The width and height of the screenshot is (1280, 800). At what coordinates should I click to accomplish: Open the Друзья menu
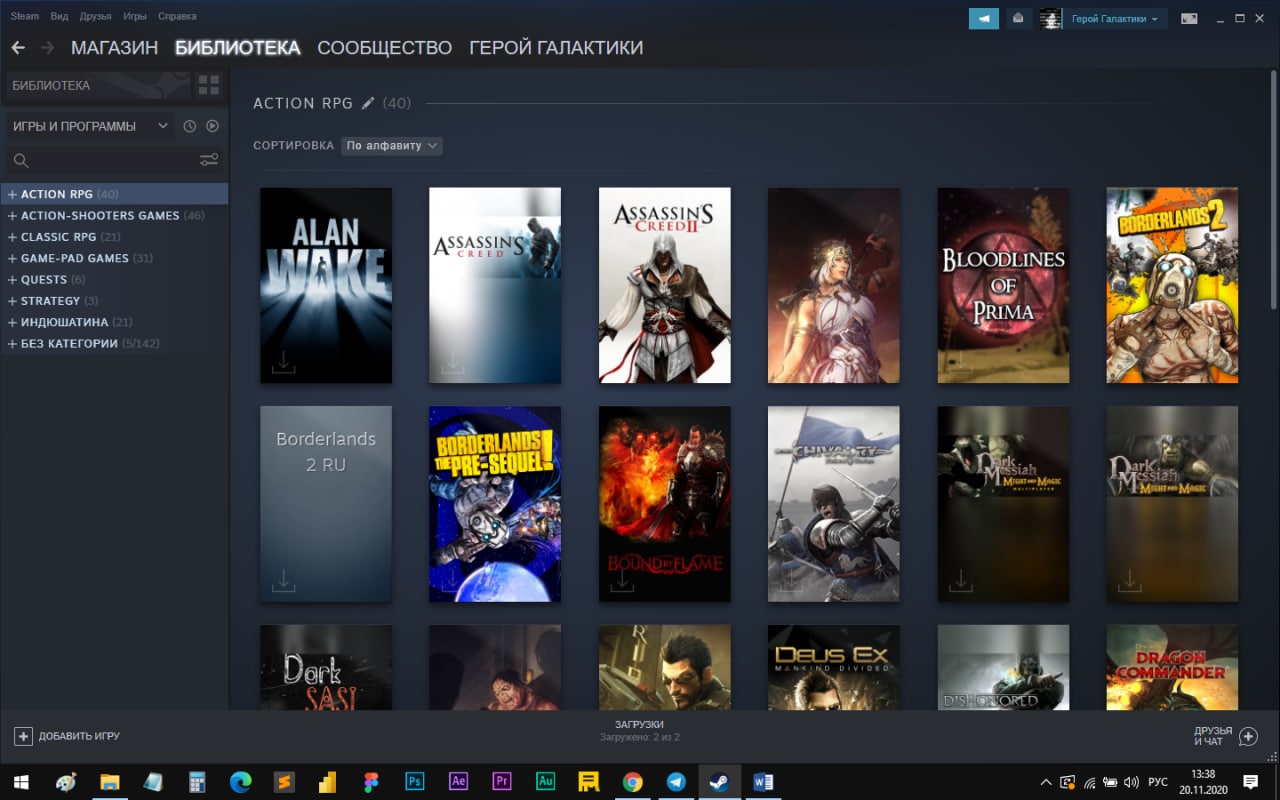pyautogui.click(x=96, y=16)
